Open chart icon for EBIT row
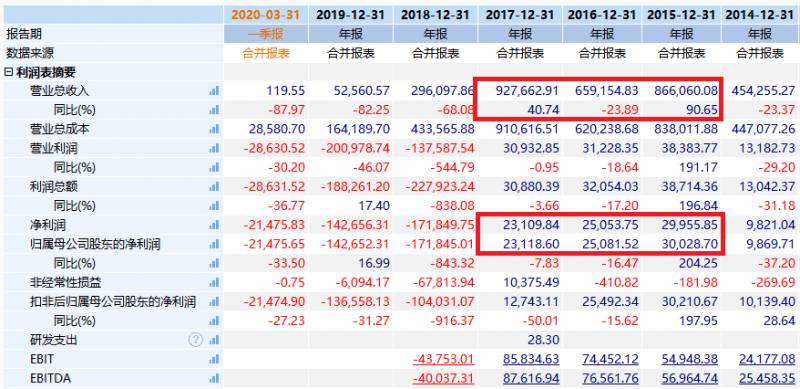 pos(214,359)
